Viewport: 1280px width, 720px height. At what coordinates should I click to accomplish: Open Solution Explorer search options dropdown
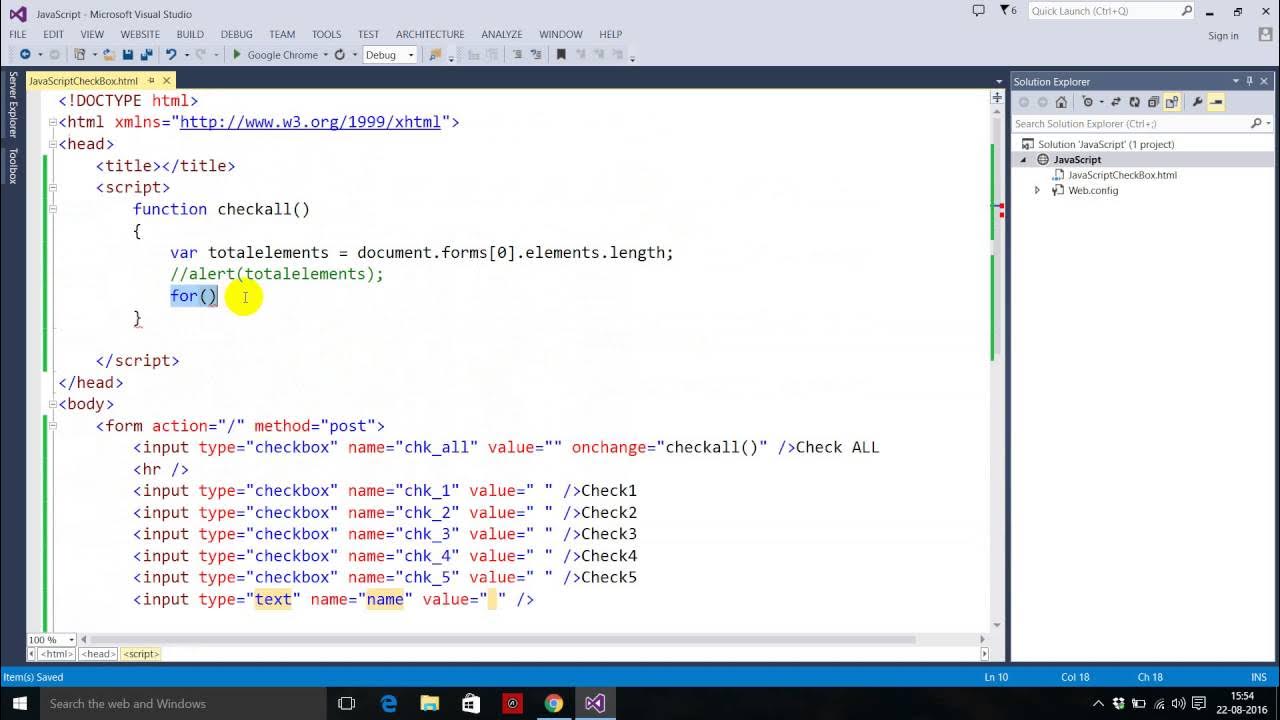pos(1269,124)
